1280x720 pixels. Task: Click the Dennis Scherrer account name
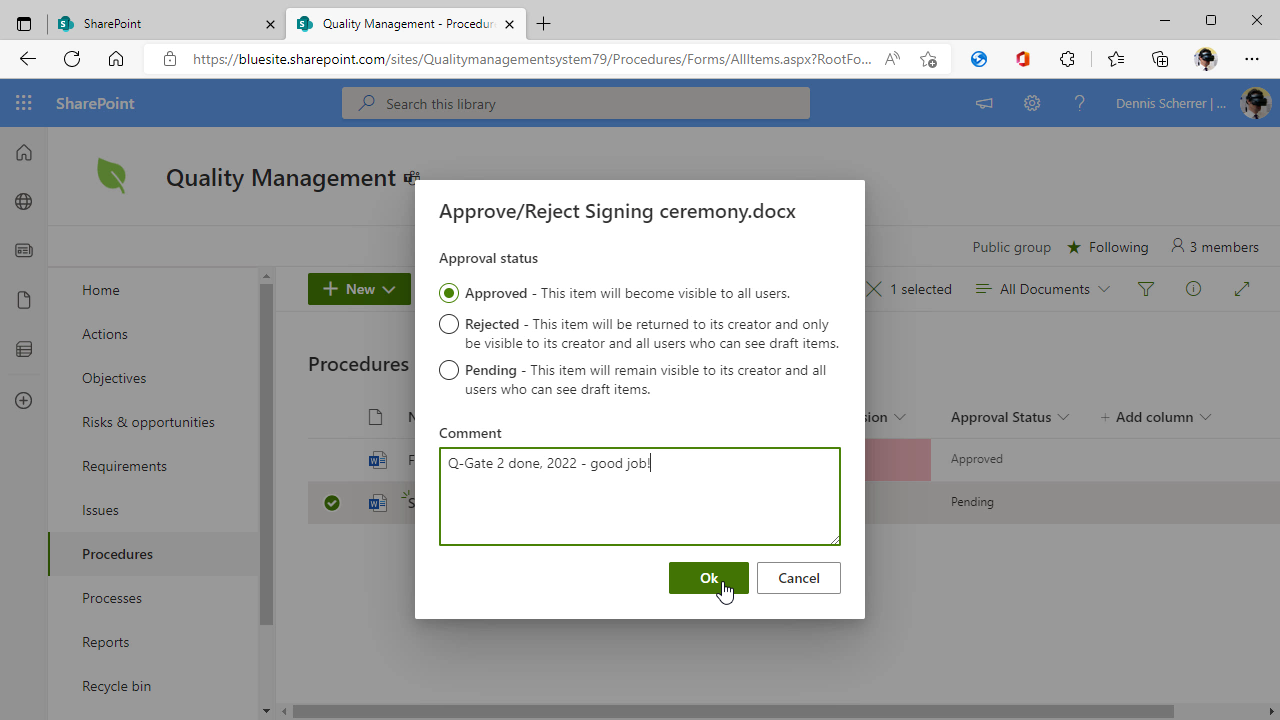[x=1171, y=103]
